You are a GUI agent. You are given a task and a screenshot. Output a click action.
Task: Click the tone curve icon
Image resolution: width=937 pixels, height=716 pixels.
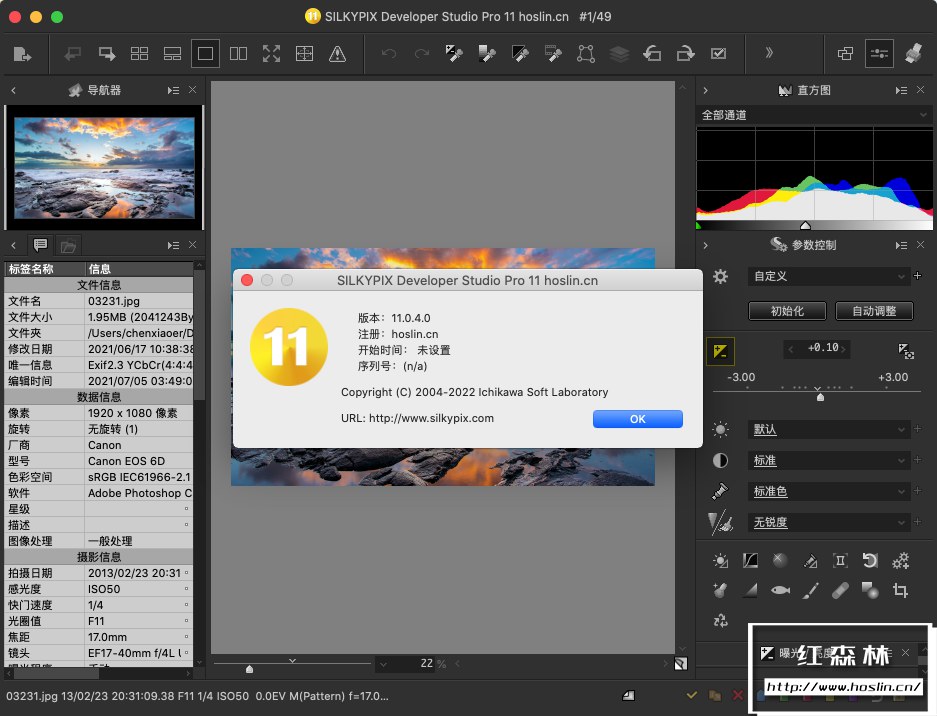[750, 561]
